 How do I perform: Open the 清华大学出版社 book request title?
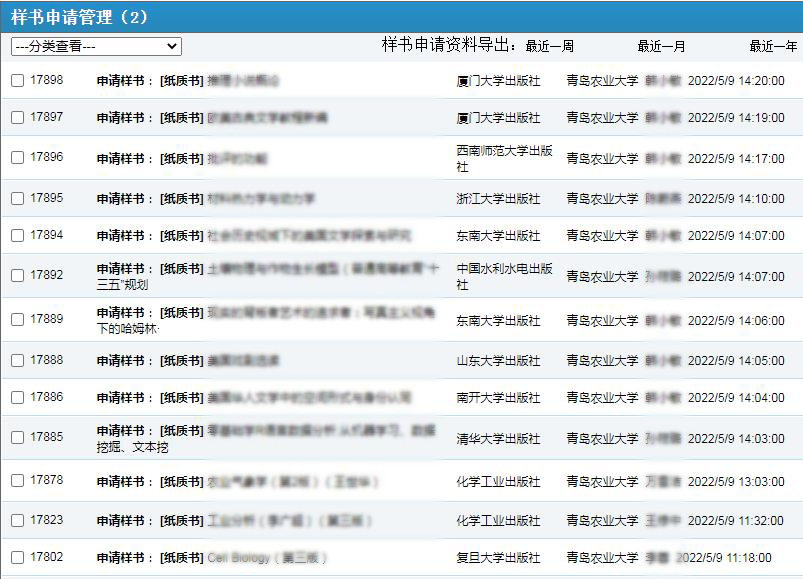click(320, 431)
